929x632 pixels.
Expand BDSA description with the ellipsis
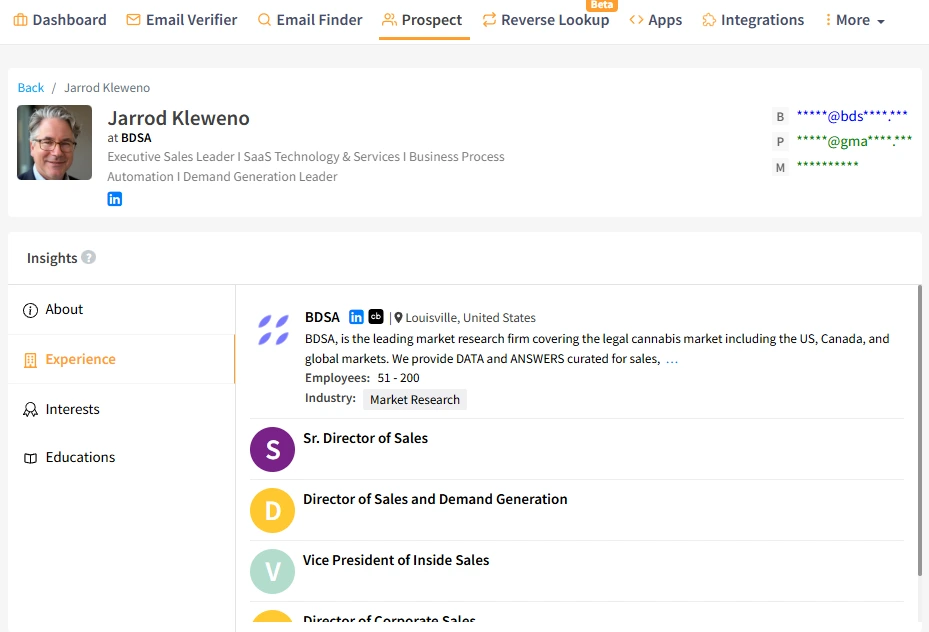click(672, 359)
